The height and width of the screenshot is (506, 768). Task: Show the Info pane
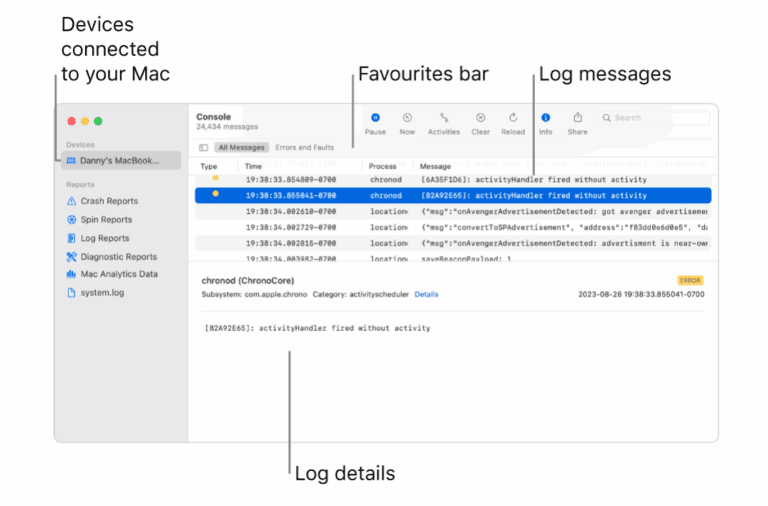[x=545, y=118]
